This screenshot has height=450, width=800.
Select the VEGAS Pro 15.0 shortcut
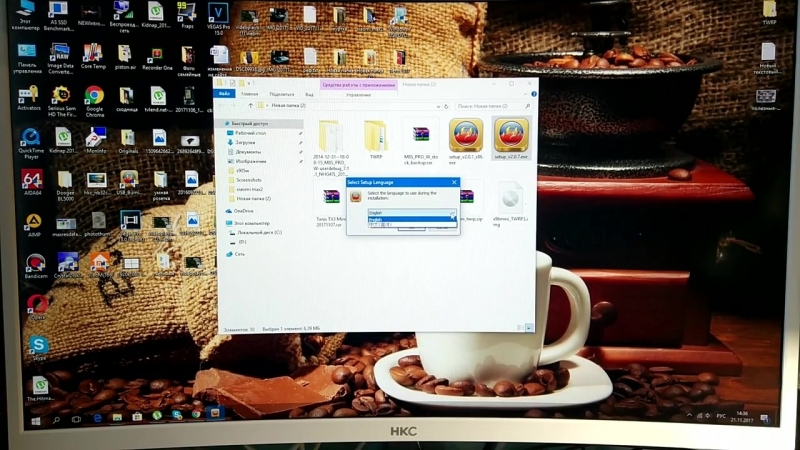coord(217,14)
